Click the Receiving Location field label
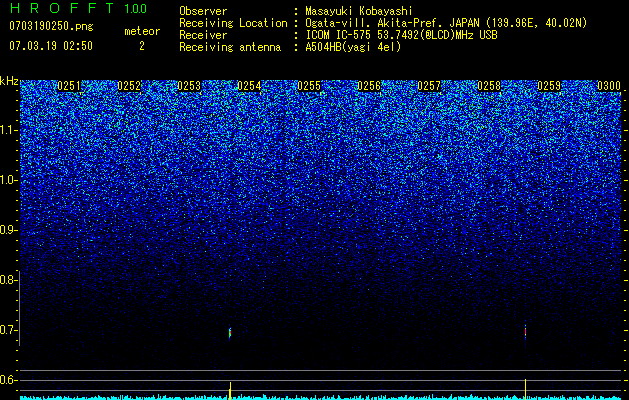629x400 pixels. (233, 23)
